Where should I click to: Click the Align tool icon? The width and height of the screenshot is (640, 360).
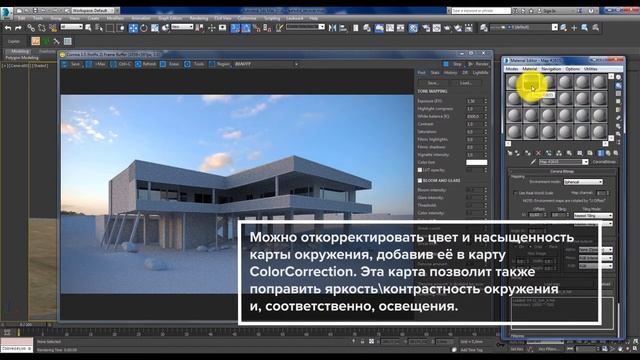(343, 28)
